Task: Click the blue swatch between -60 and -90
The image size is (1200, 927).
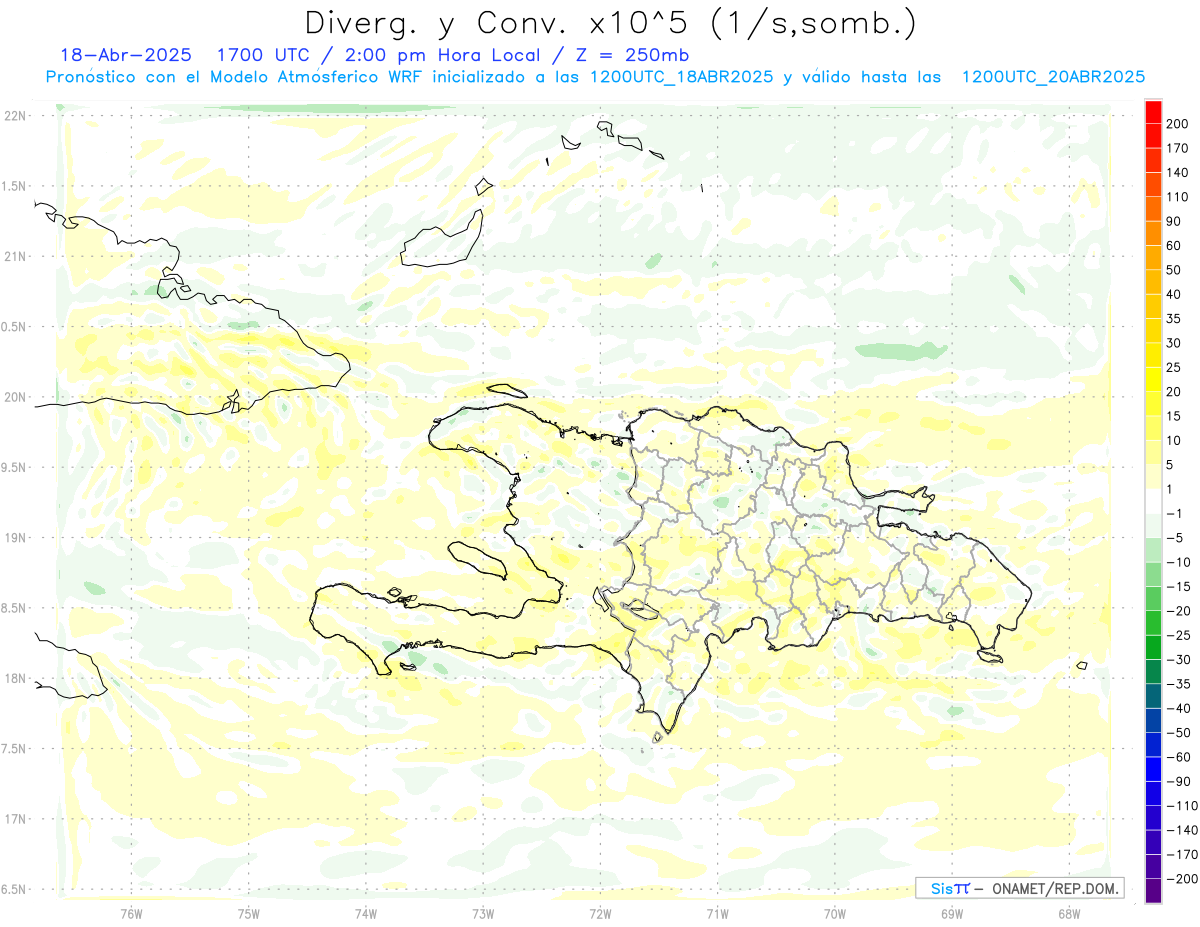Action: (1153, 769)
